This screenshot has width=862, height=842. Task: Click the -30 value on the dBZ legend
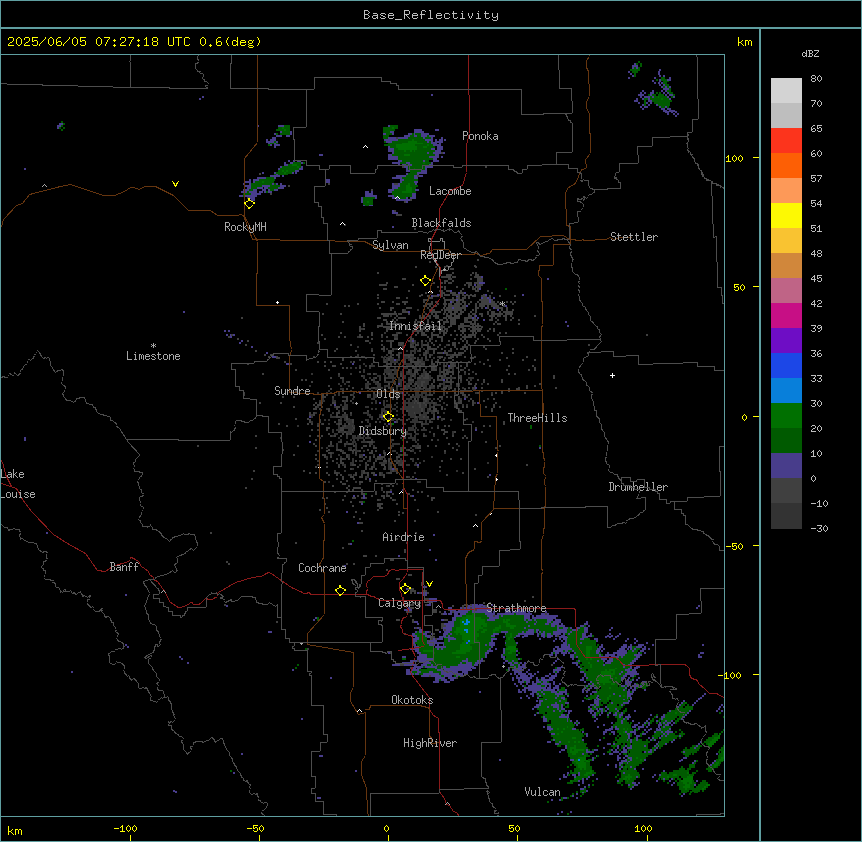click(x=819, y=528)
